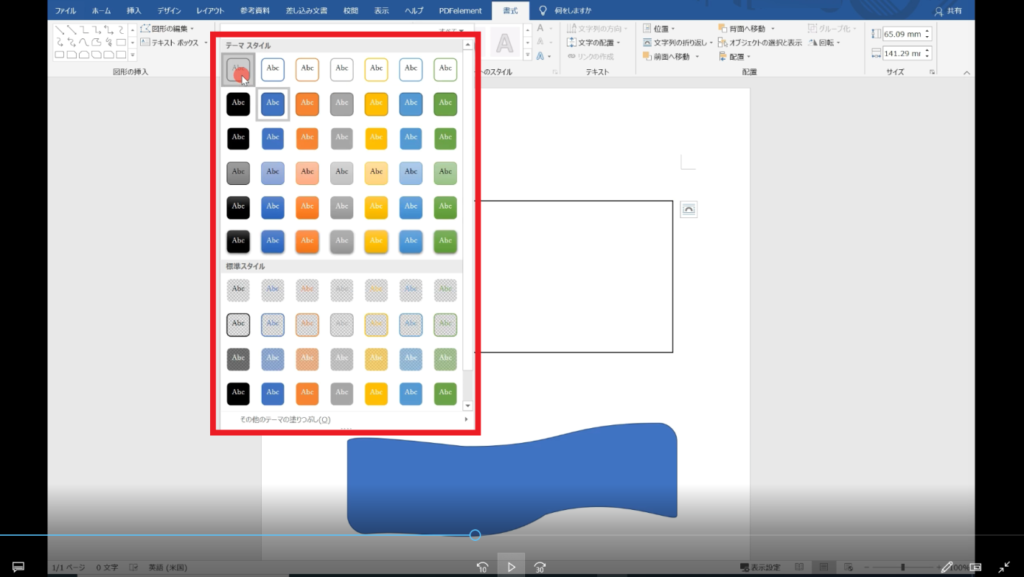Switch to the 挿入 ribbon tab
1024x577 pixels.
134,10
